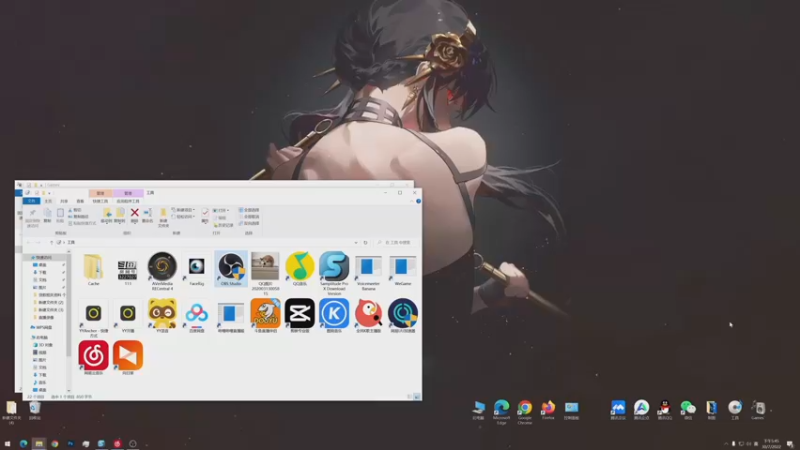Screen dimensions: 800x450
Task: Switch to the View ribbon tab
Action: [80, 201]
